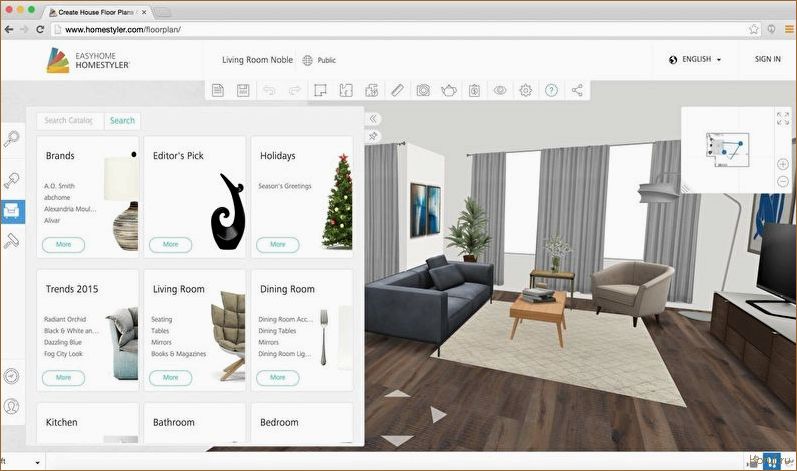Click the new document toolbar icon
Screen dimensions: 797x471
coord(218,90)
